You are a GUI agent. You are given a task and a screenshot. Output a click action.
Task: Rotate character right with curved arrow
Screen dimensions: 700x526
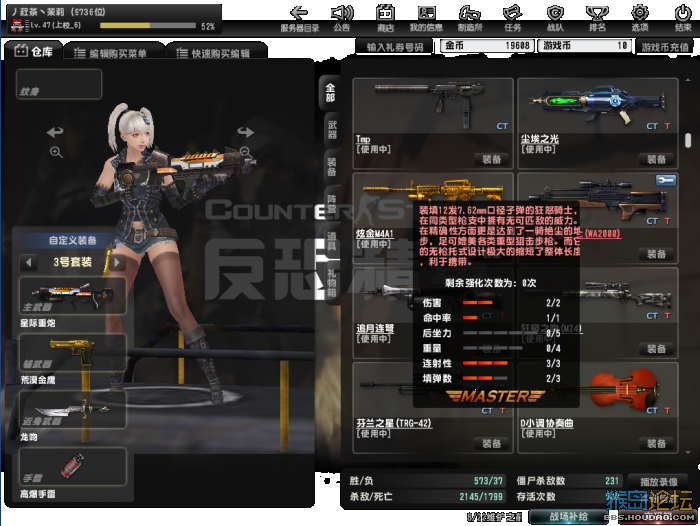pos(246,132)
